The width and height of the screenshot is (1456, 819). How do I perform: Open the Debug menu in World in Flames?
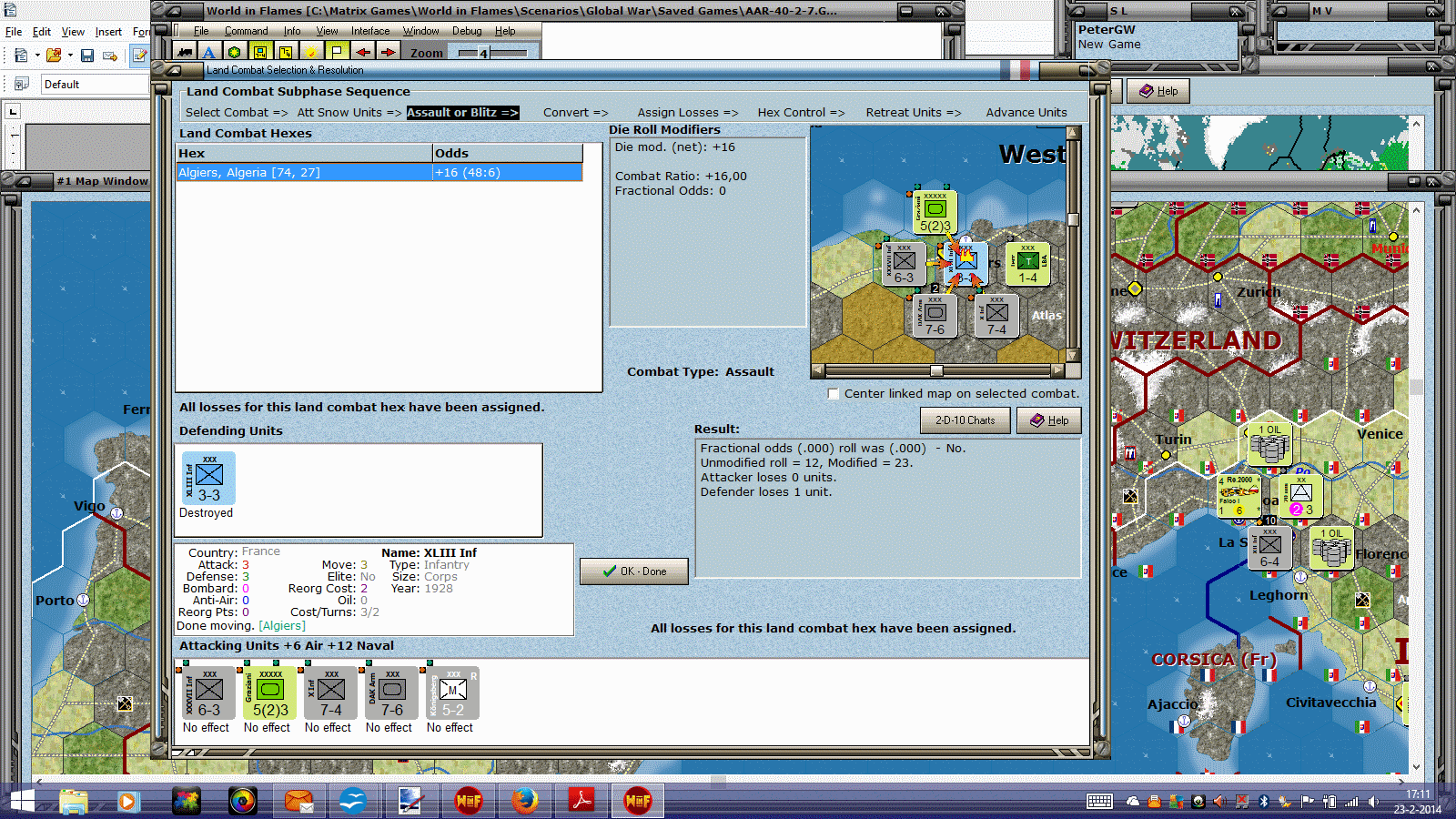tap(467, 31)
